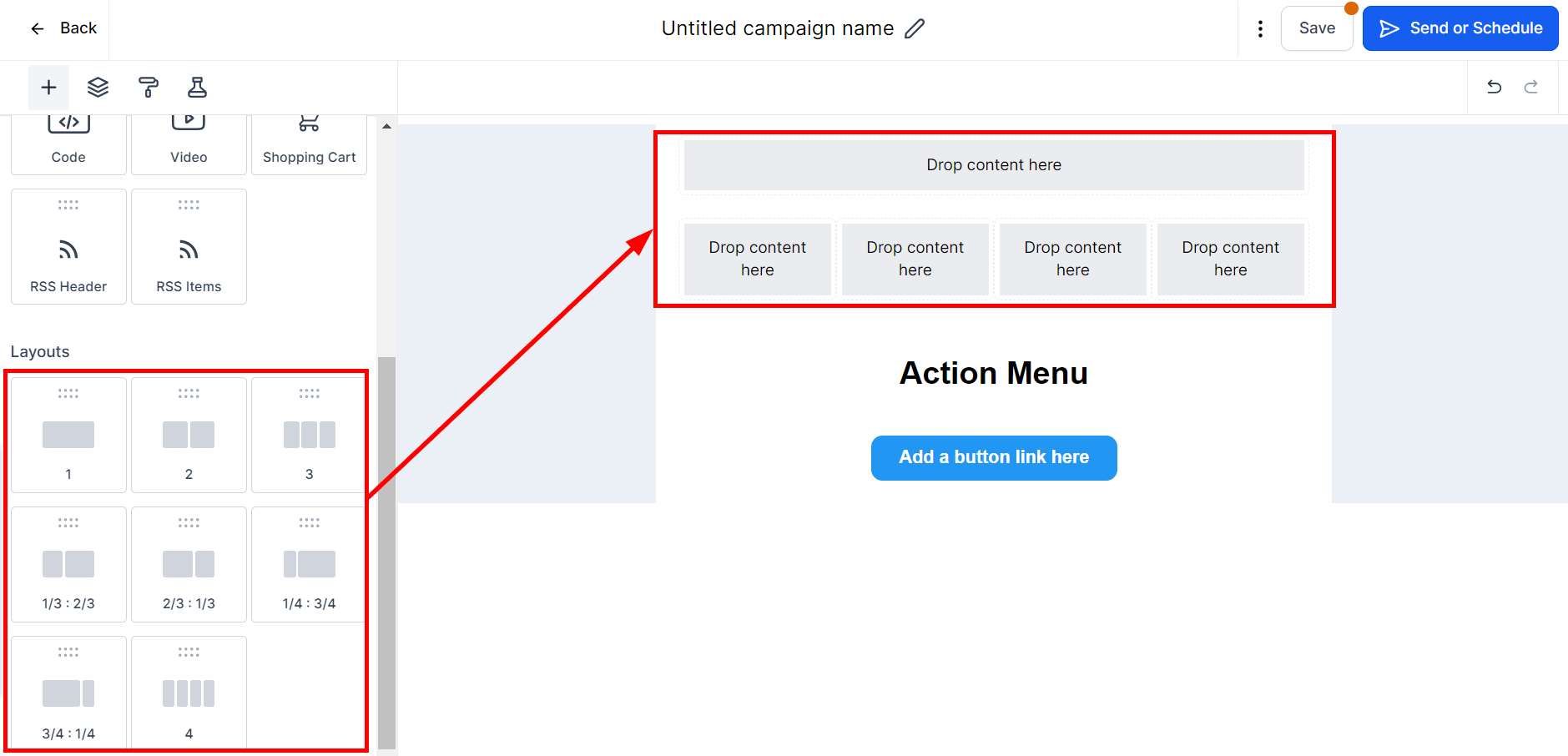Open the layers stack icon
The height and width of the screenshot is (756, 1568).
98,88
